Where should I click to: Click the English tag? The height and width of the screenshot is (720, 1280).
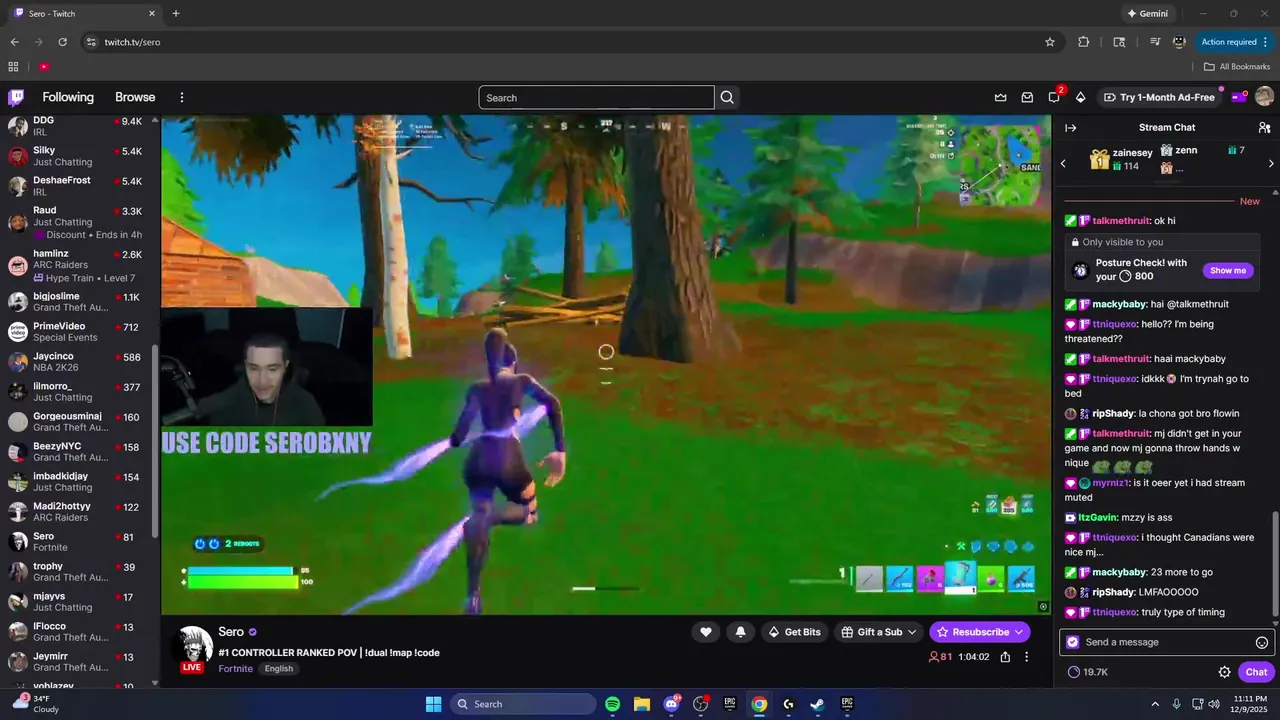point(279,668)
